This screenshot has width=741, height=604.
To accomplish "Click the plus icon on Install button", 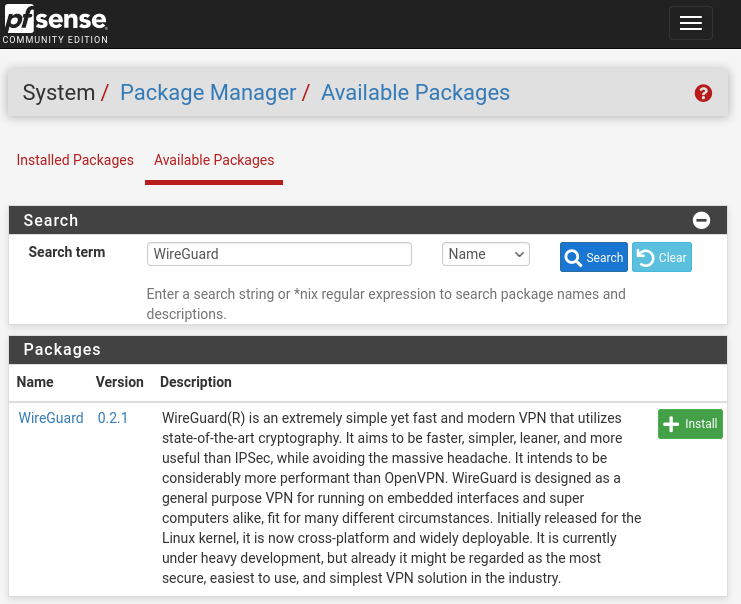I will point(671,424).
